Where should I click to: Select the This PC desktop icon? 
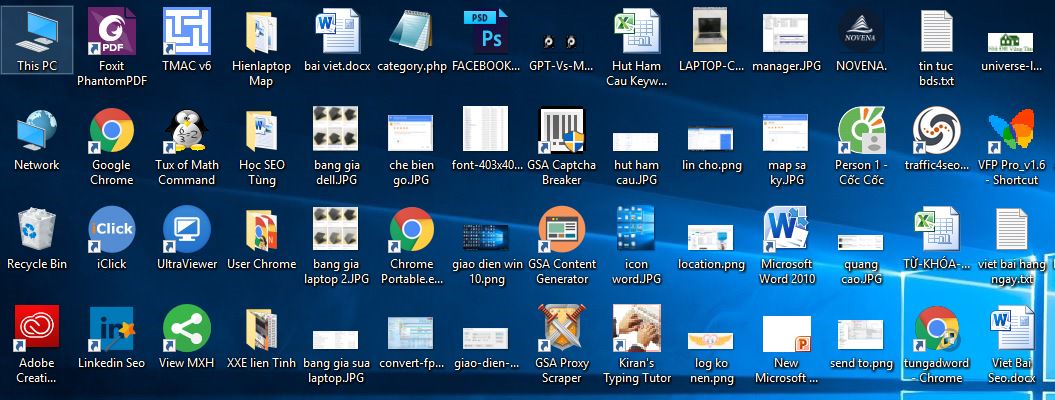point(37,40)
